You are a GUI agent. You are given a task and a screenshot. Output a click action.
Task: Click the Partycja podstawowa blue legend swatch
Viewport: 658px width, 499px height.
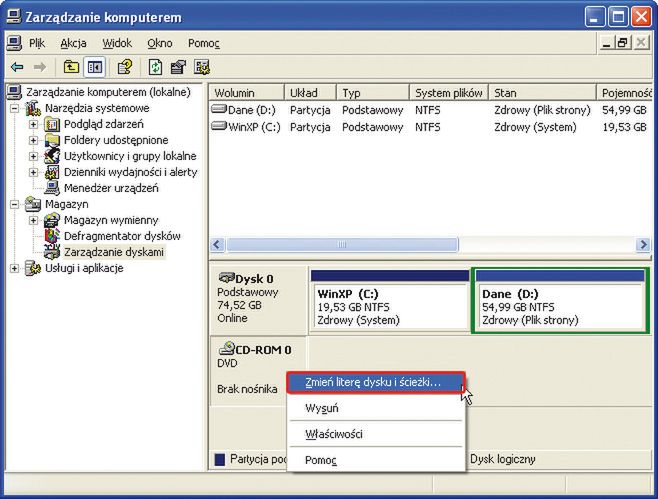pos(220,459)
